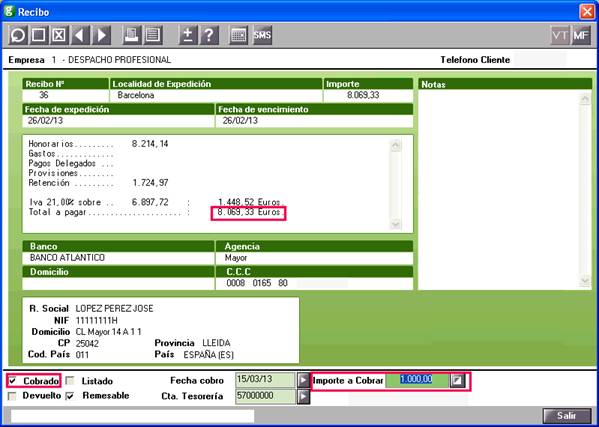
Task: Open the calendar toolbar icon
Action: pos(239,36)
